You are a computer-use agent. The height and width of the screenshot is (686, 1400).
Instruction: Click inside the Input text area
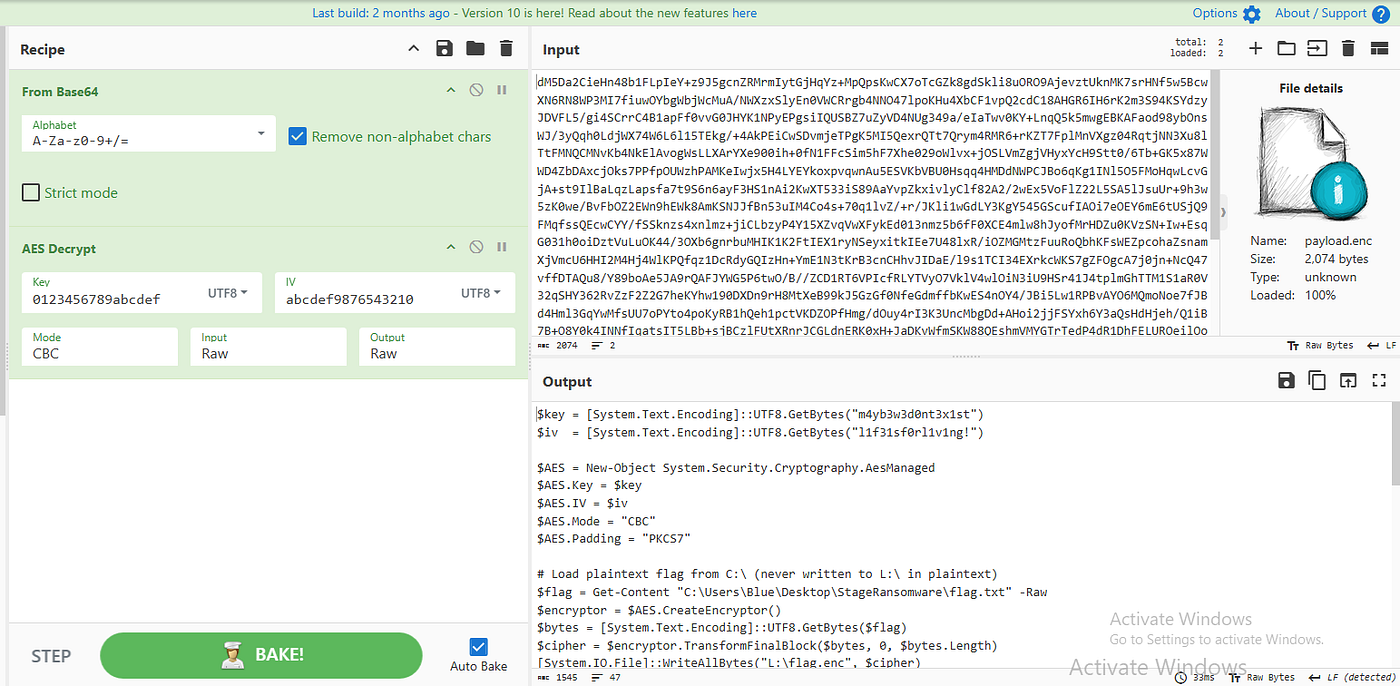[873, 205]
